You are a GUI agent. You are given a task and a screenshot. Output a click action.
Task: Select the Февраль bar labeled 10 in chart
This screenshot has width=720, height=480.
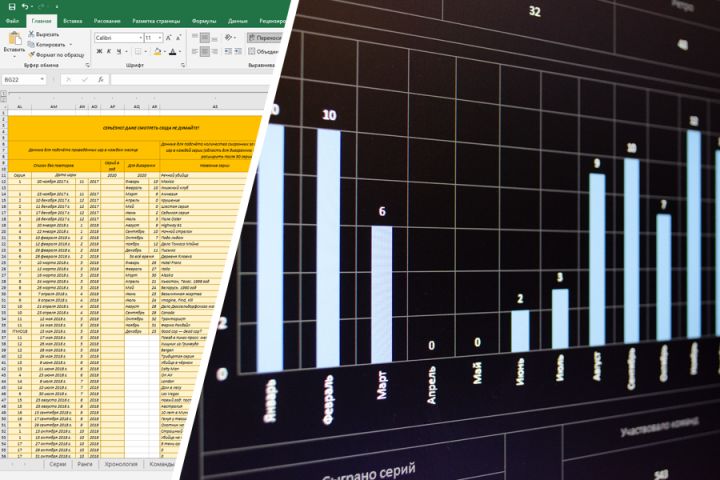(x=328, y=248)
